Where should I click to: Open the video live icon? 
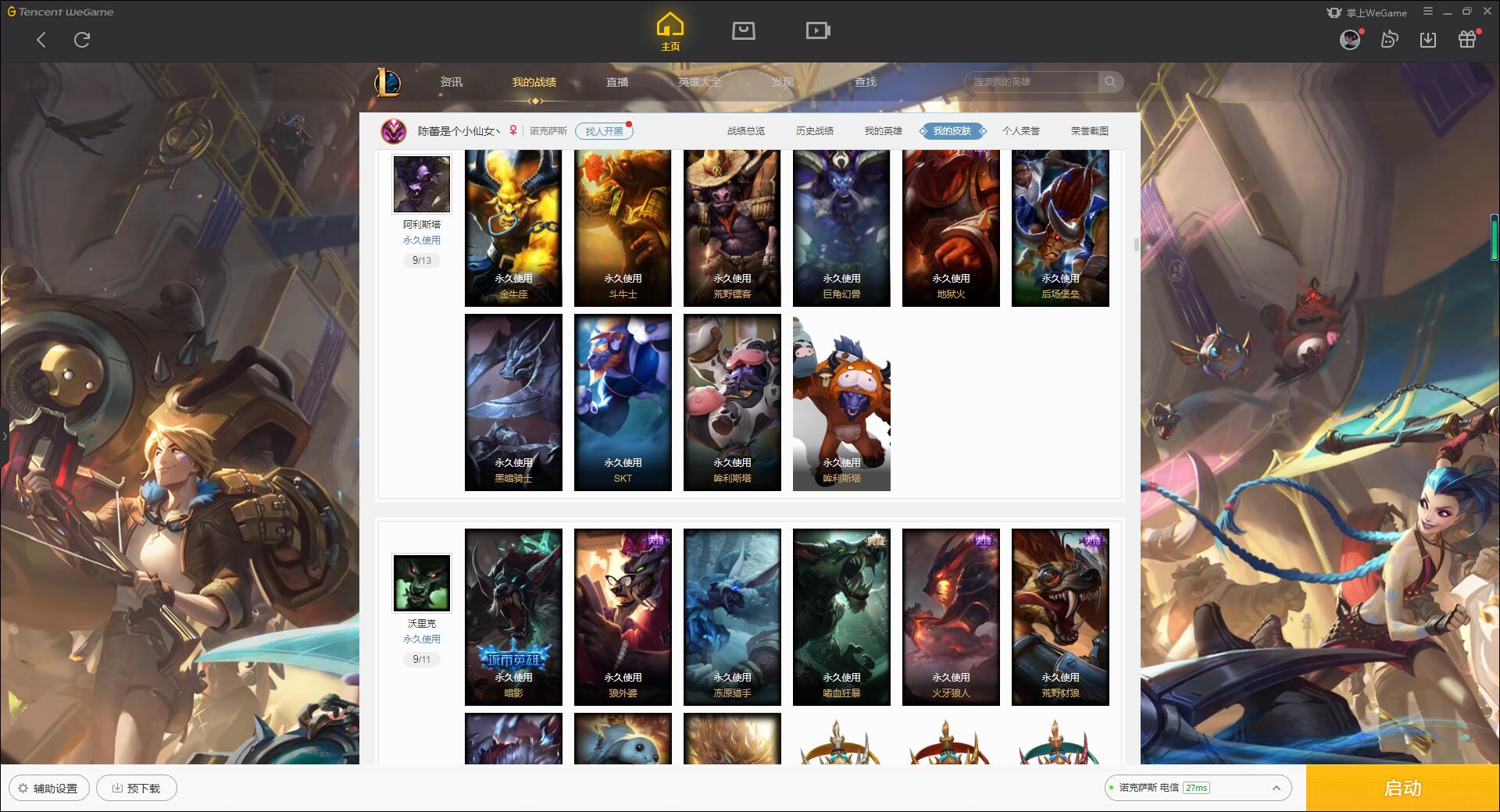coord(818,30)
